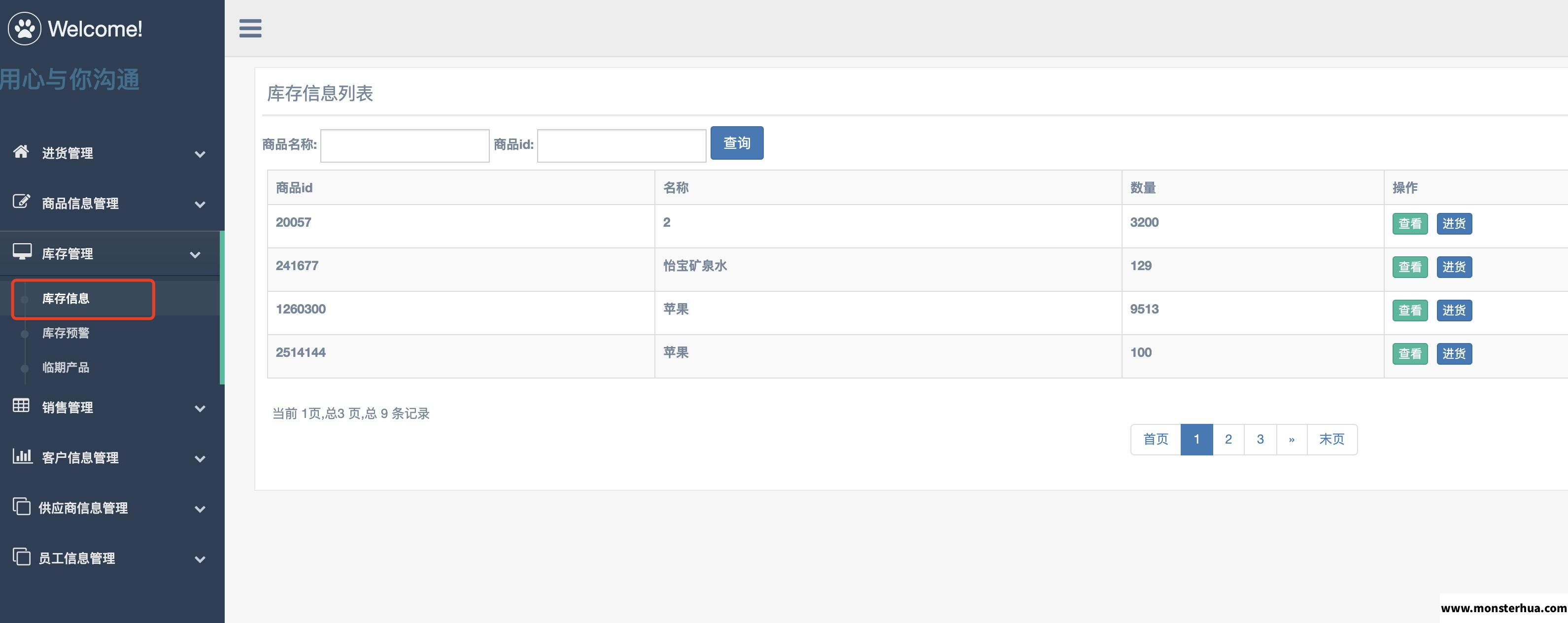Expand the 进货管理 chevron
The image size is (1568, 623).
pyautogui.click(x=200, y=155)
